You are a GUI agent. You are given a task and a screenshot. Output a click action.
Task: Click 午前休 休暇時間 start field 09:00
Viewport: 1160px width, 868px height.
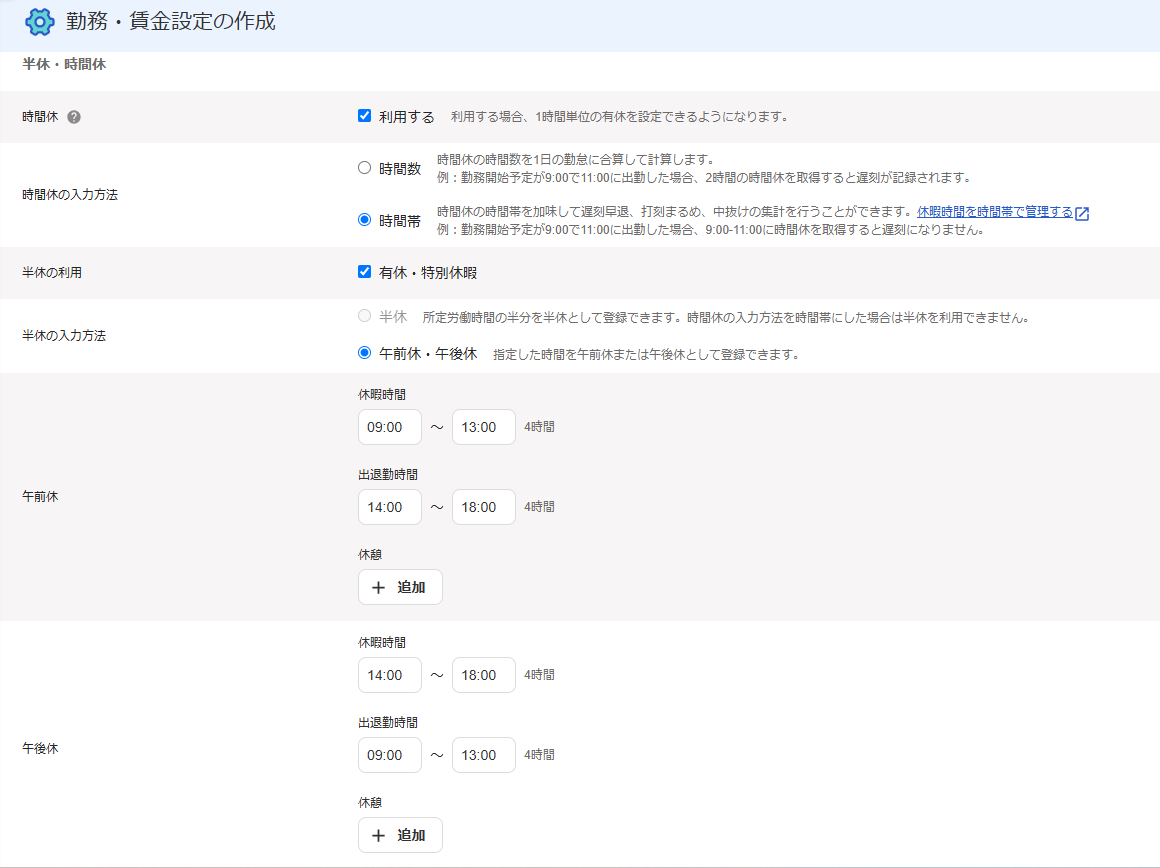coord(390,427)
